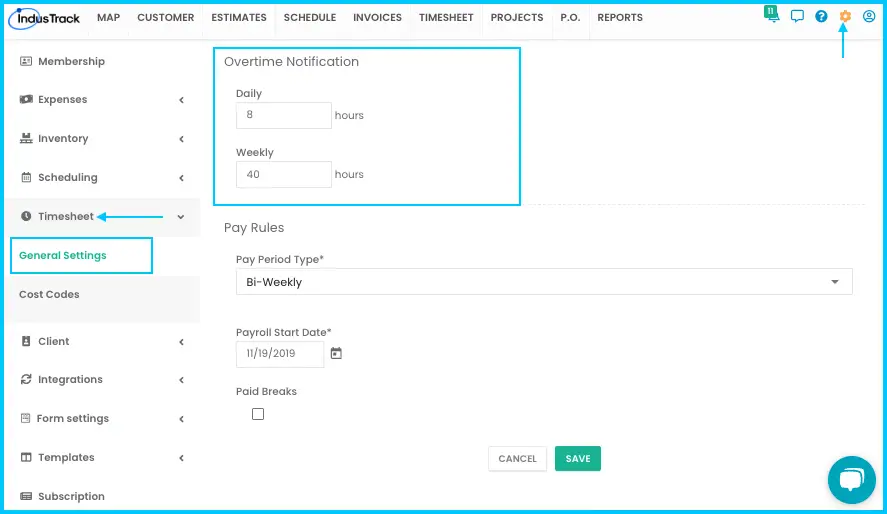887x514 pixels.
Task: Click the Form settings icon
Action: tap(25, 418)
